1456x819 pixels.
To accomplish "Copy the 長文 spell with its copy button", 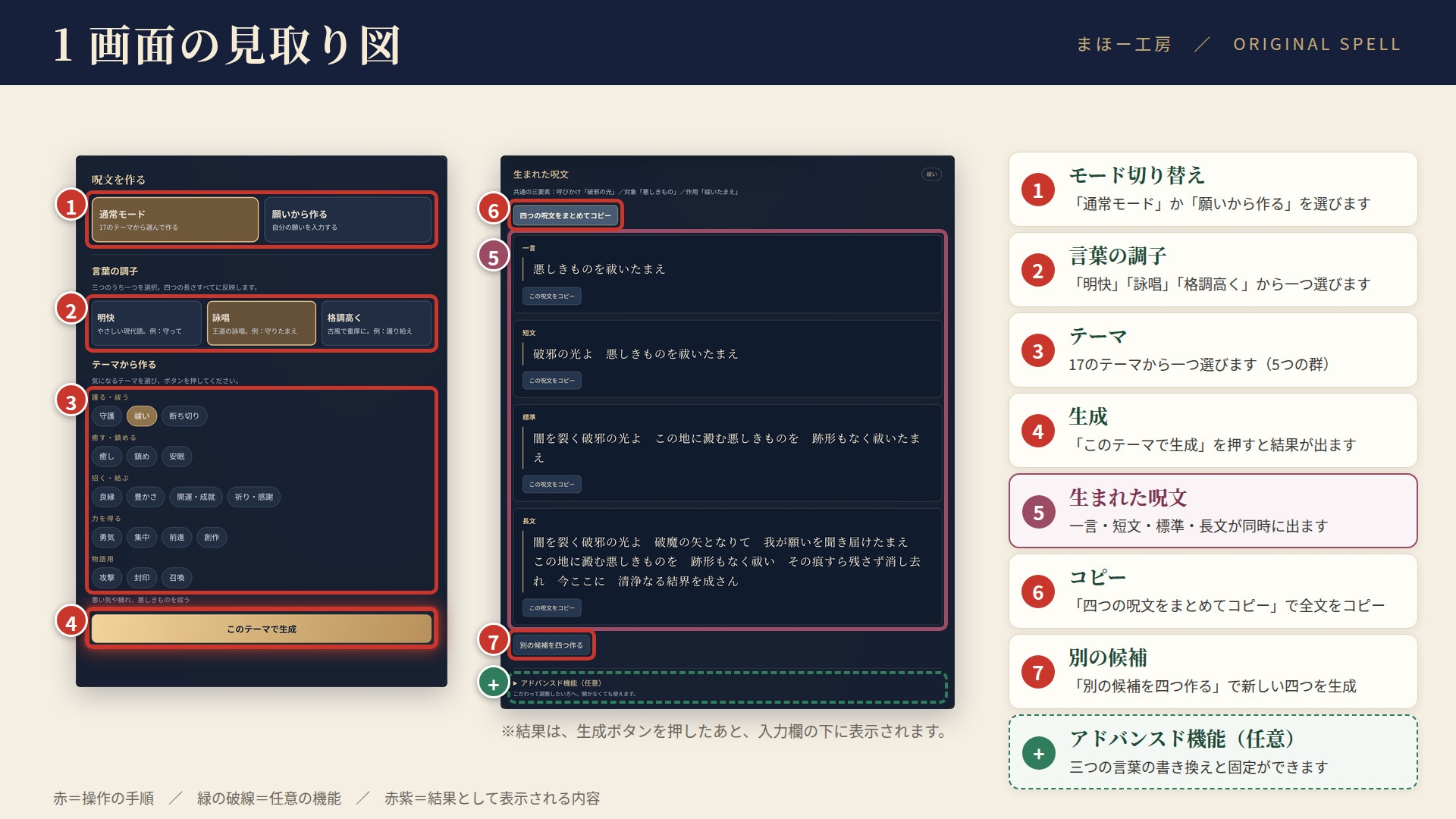I will coord(552,608).
